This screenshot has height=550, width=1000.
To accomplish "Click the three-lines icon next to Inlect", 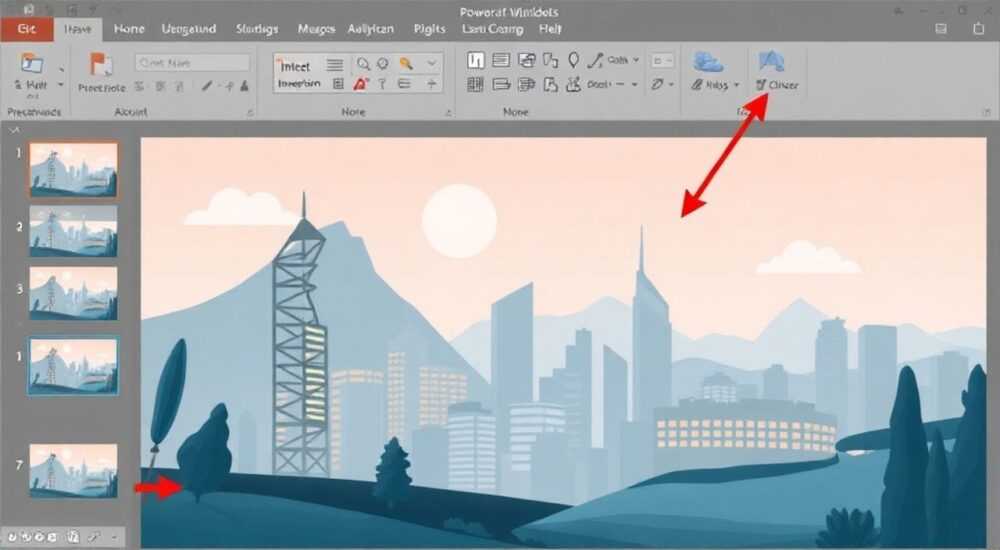I will [x=335, y=64].
